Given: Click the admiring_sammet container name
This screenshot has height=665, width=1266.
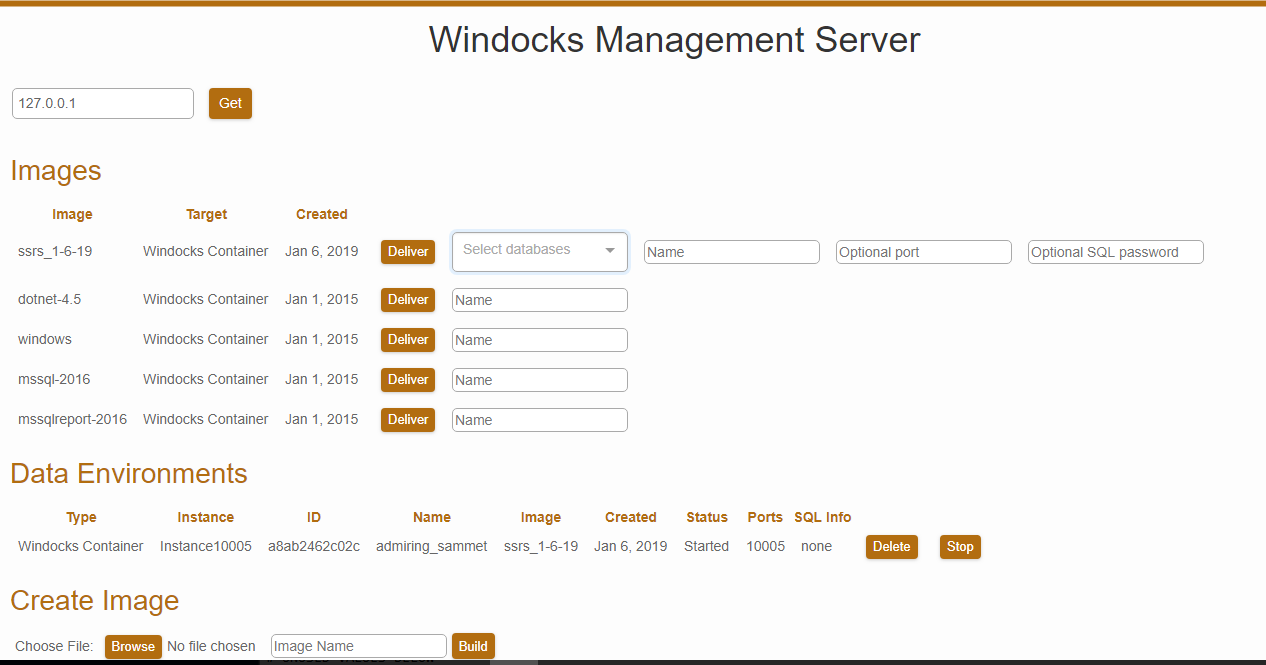Looking at the screenshot, I should tap(432, 546).
